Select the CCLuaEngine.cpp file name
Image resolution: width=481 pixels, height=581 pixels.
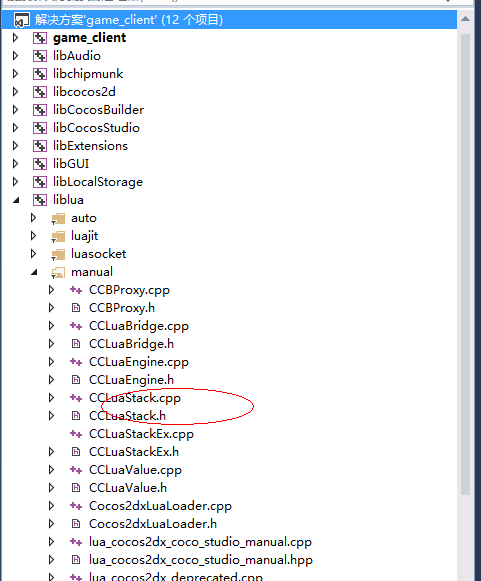pos(139,362)
